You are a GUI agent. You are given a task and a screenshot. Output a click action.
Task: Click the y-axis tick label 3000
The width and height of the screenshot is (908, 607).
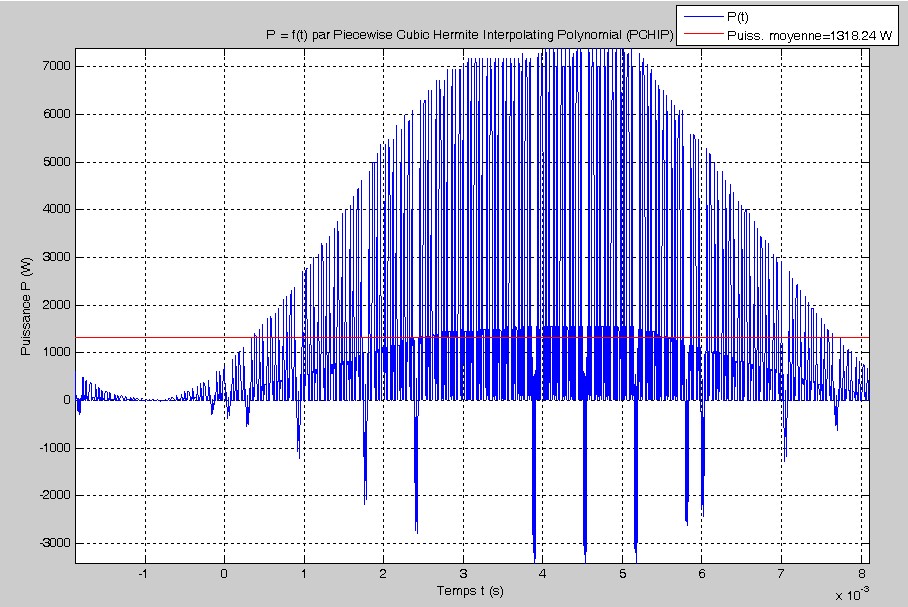[x=57, y=257]
